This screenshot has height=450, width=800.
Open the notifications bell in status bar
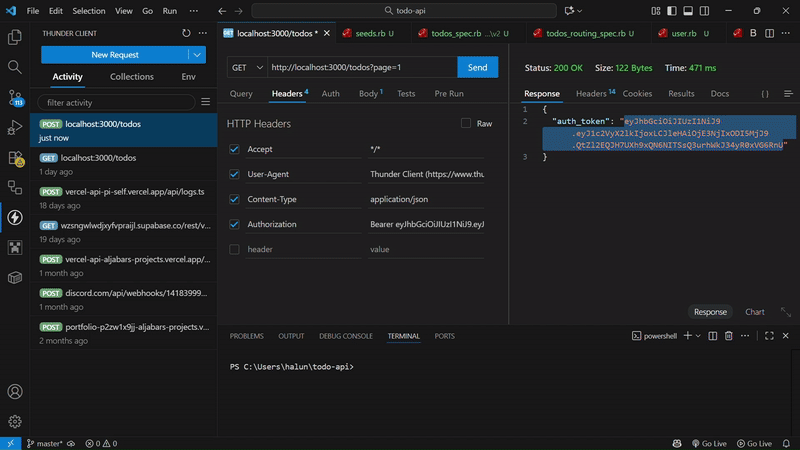pos(786,443)
